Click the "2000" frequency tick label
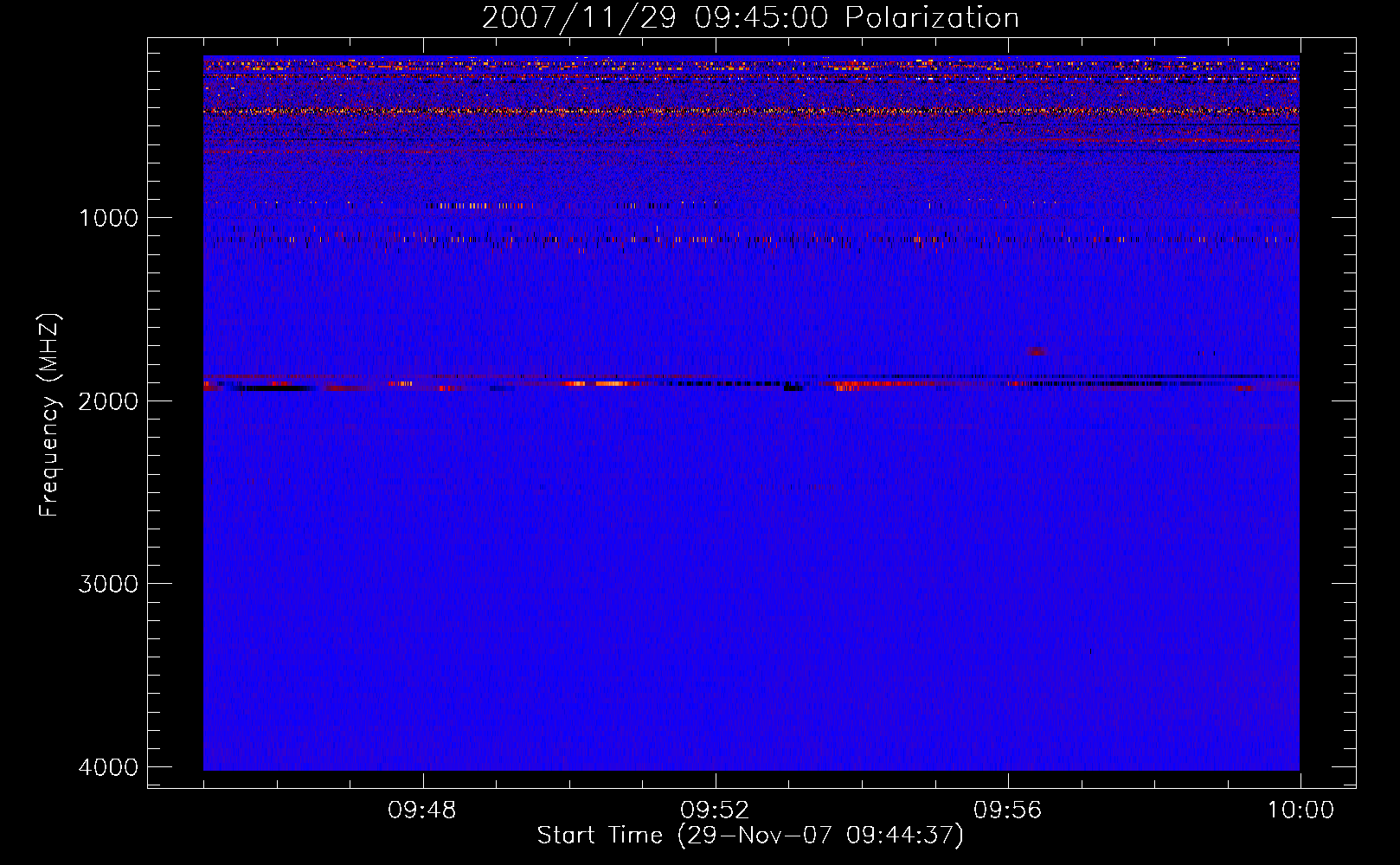Viewport: 1400px width, 865px height. pos(108,400)
